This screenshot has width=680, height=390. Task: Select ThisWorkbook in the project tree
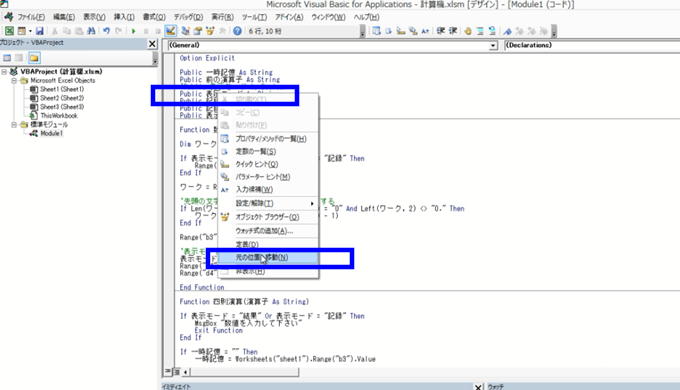point(59,116)
